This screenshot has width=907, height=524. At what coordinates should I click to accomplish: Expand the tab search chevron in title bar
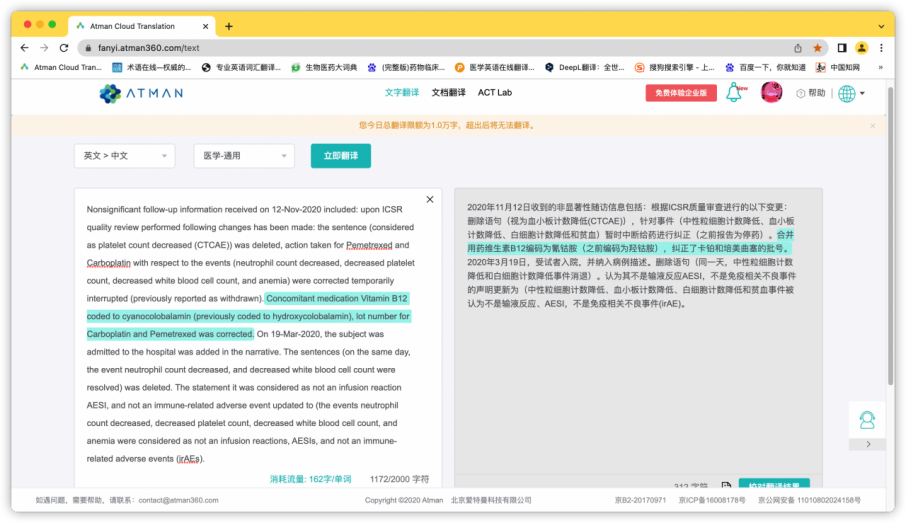[881, 26]
